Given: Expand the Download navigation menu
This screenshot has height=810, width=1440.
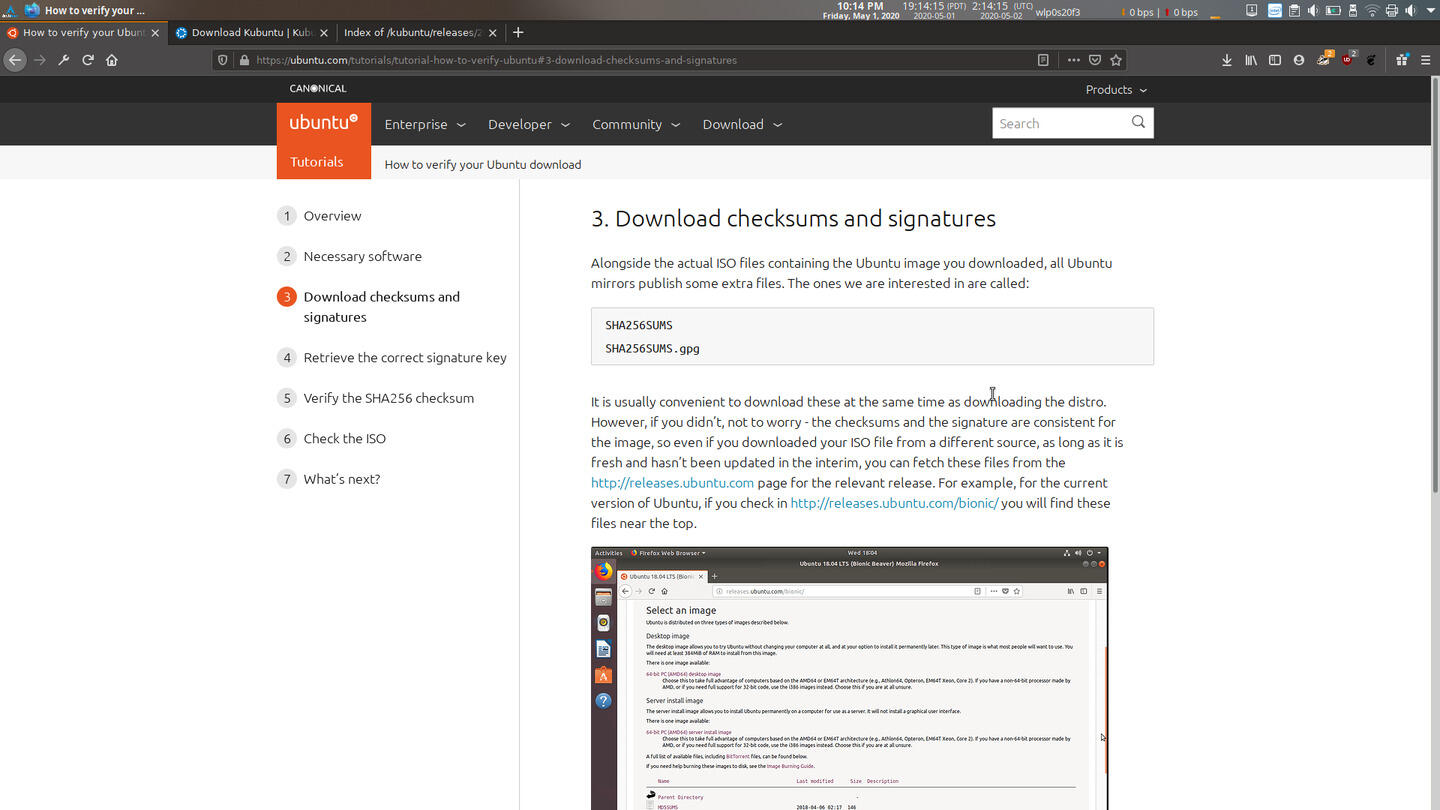Looking at the screenshot, I should (x=742, y=124).
